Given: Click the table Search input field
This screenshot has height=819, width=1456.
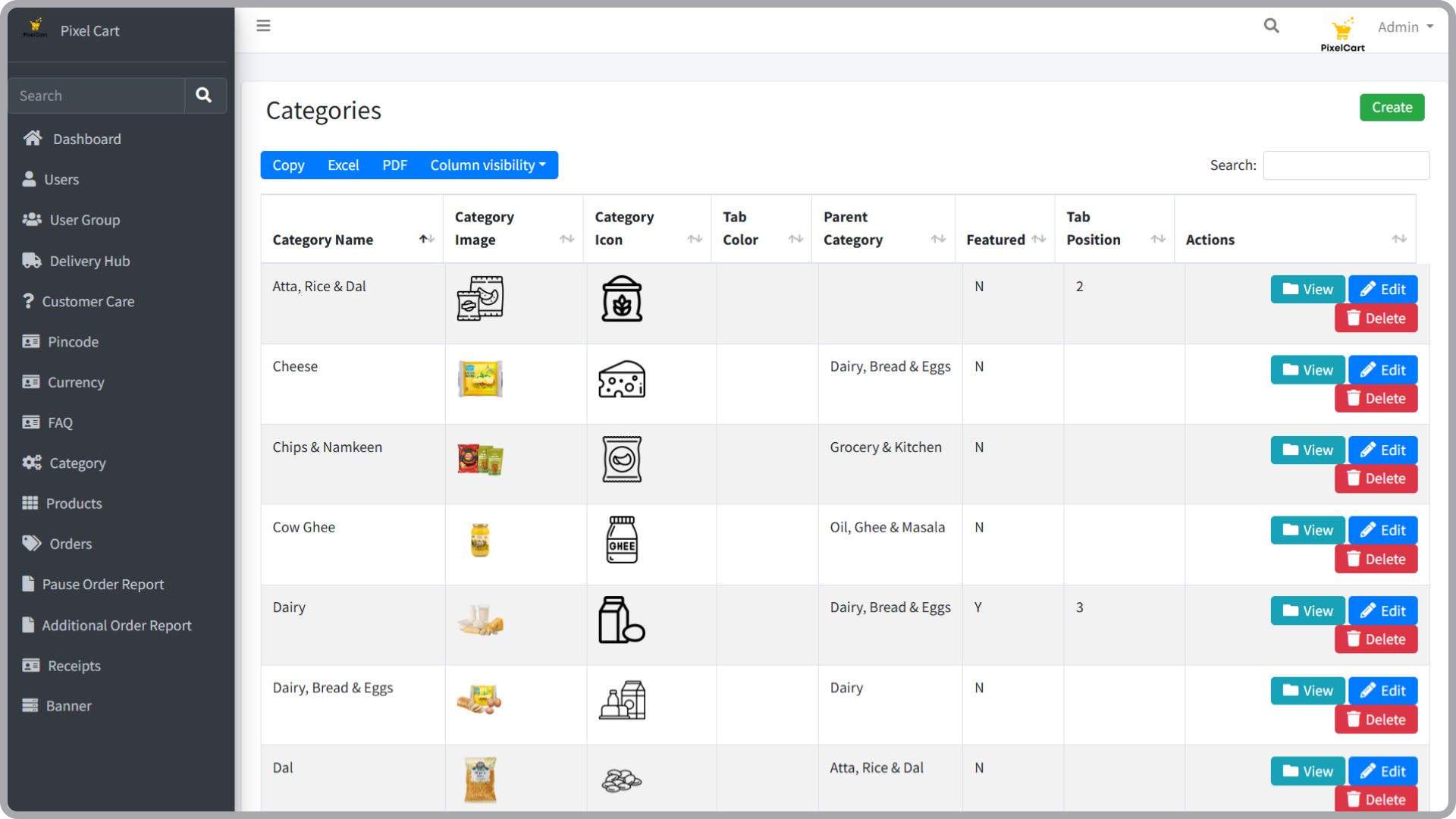Looking at the screenshot, I should (x=1346, y=165).
